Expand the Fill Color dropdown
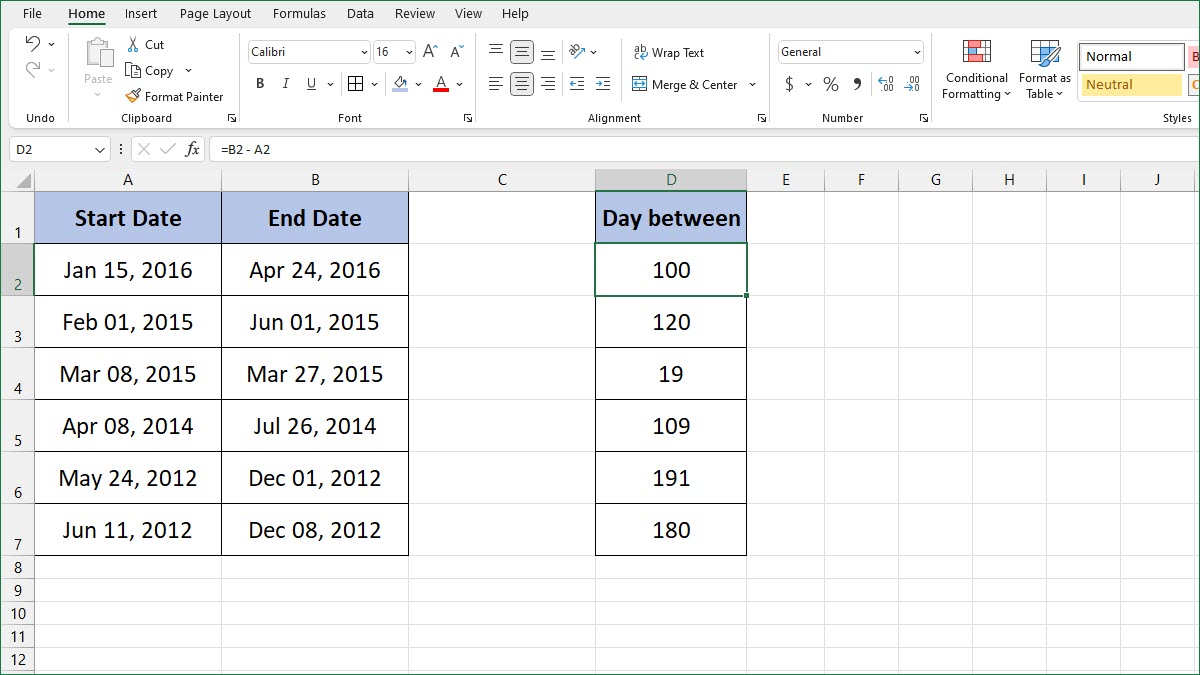 pos(419,84)
